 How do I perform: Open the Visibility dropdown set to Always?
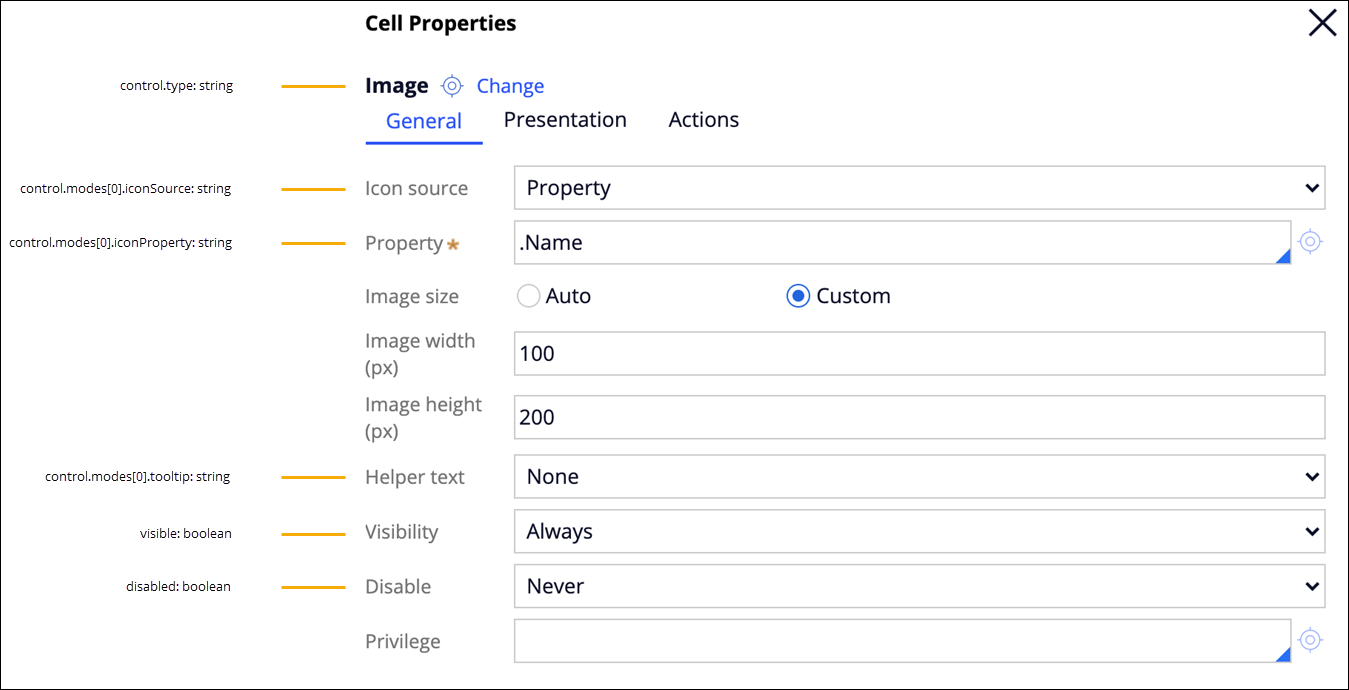coord(919,532)
